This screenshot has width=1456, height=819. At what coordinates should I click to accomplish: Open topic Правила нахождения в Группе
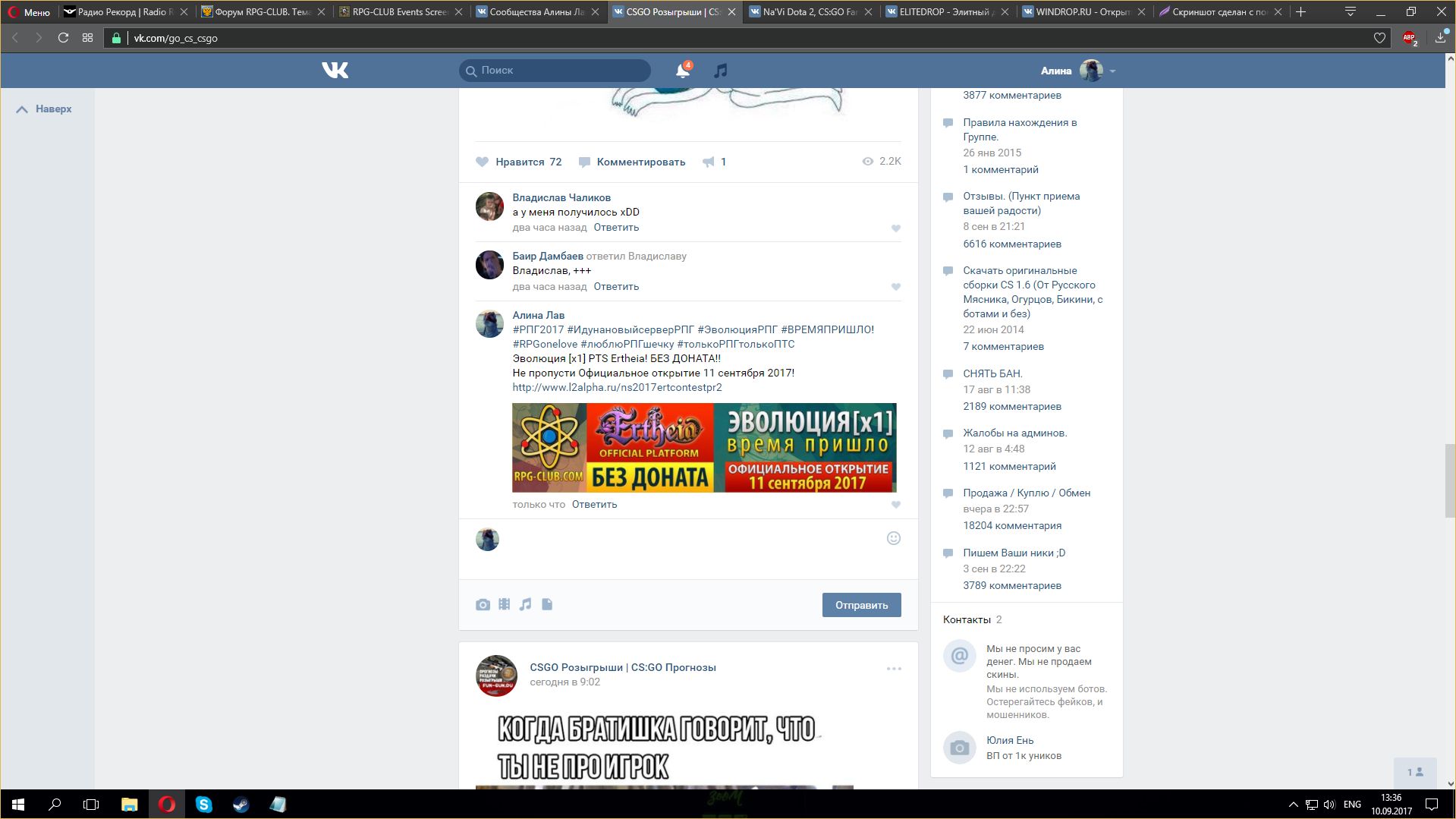1020,130
